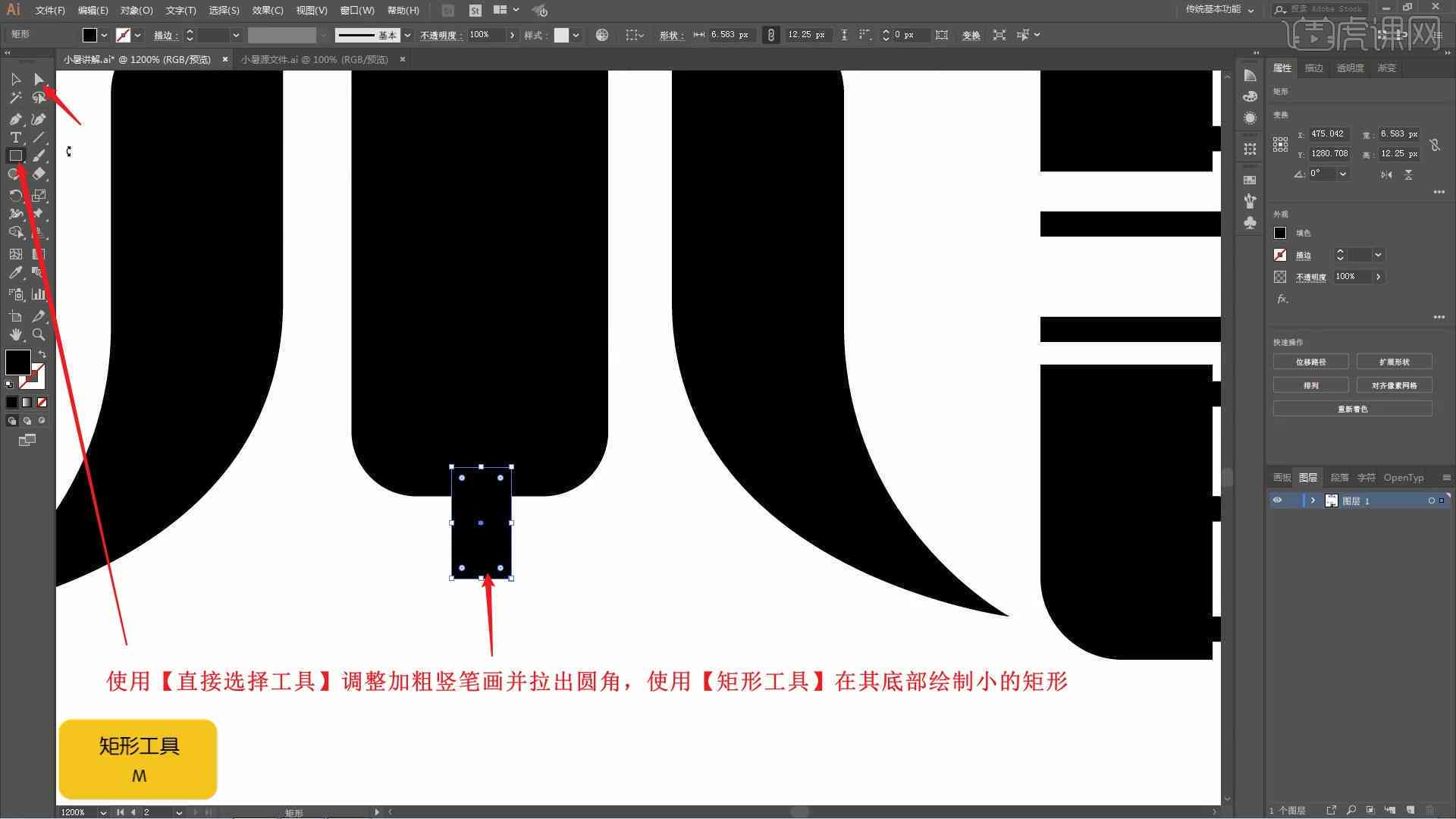The width and height of the screenshot is (1456, 819).
Task: Select the Pen tool in toolbar
Action: [15, 117]
